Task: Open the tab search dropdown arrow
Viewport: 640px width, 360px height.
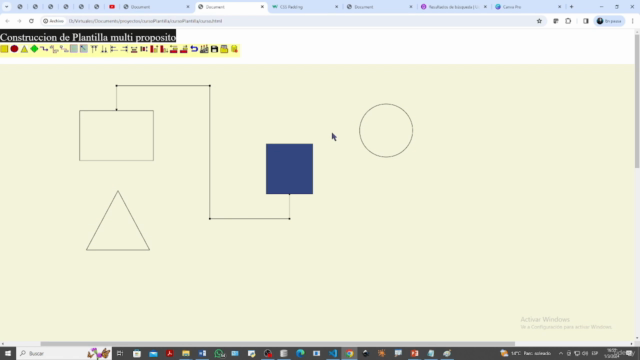Action: tap(7, 7)
